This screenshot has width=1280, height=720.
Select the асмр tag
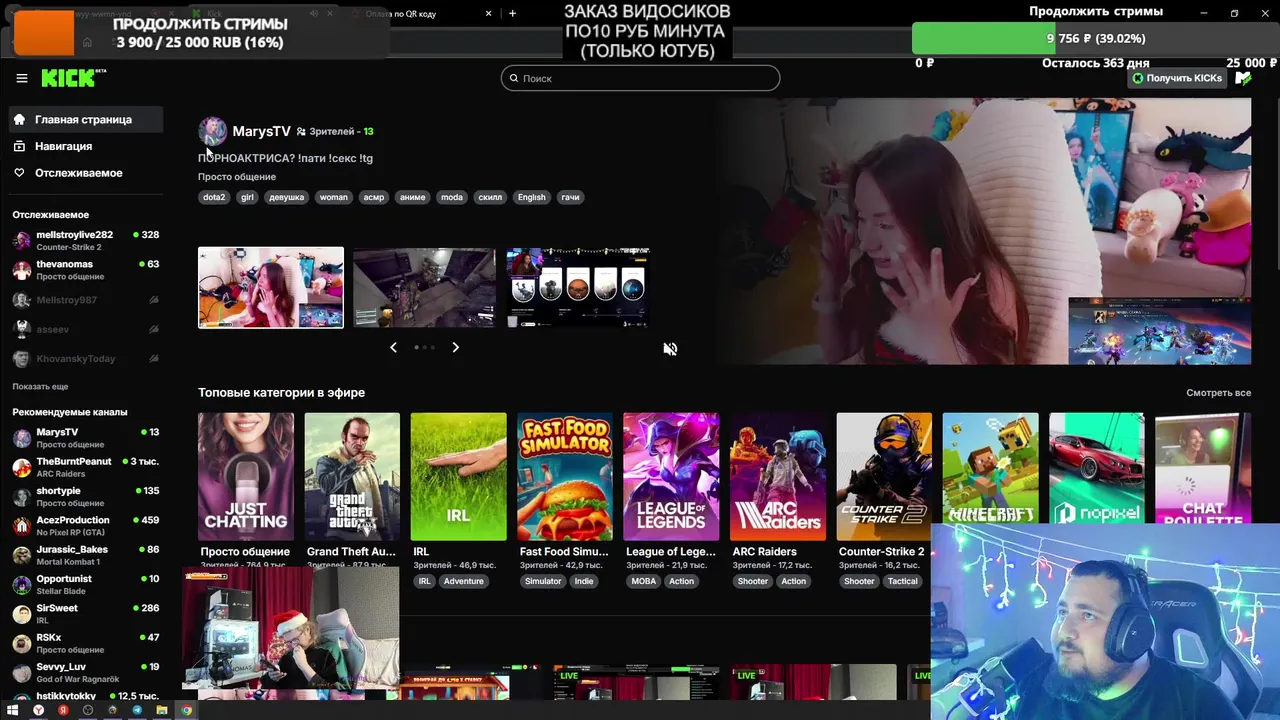374,197
